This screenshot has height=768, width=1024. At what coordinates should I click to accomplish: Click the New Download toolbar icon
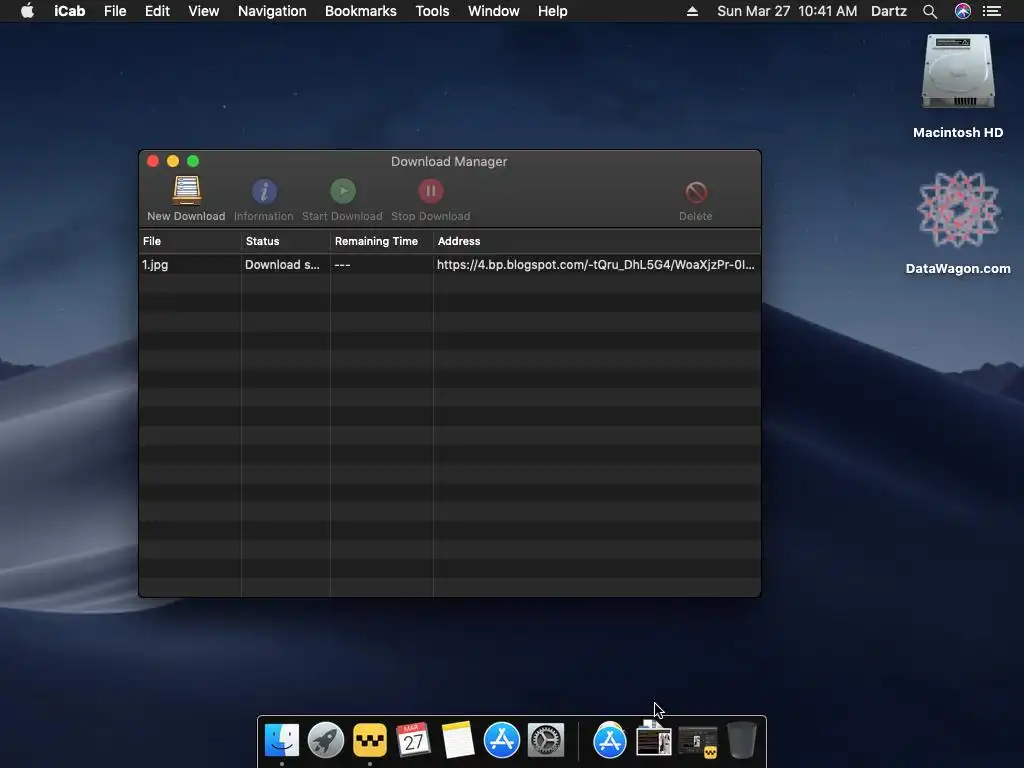(x=186, y=191)
